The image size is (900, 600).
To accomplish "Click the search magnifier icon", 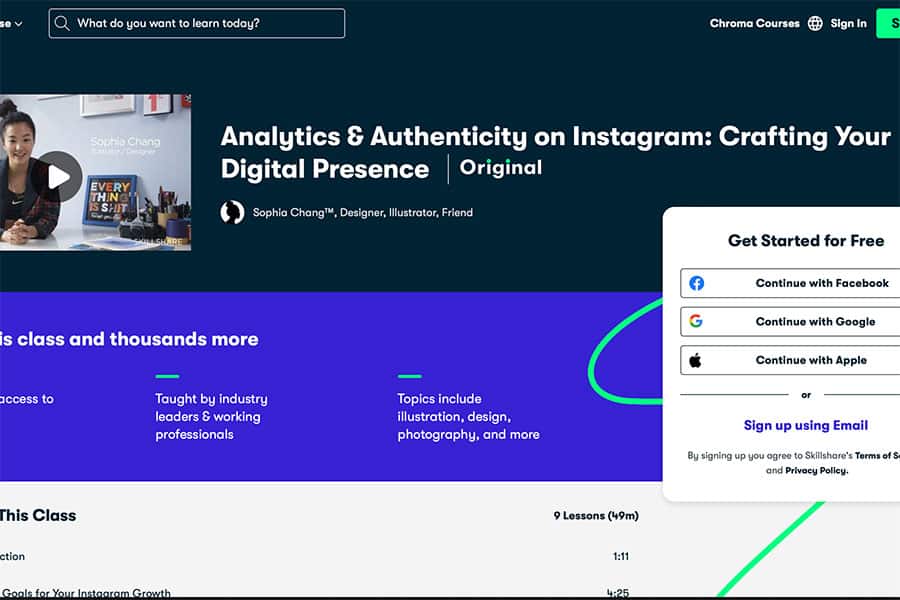I will point(61,24).
